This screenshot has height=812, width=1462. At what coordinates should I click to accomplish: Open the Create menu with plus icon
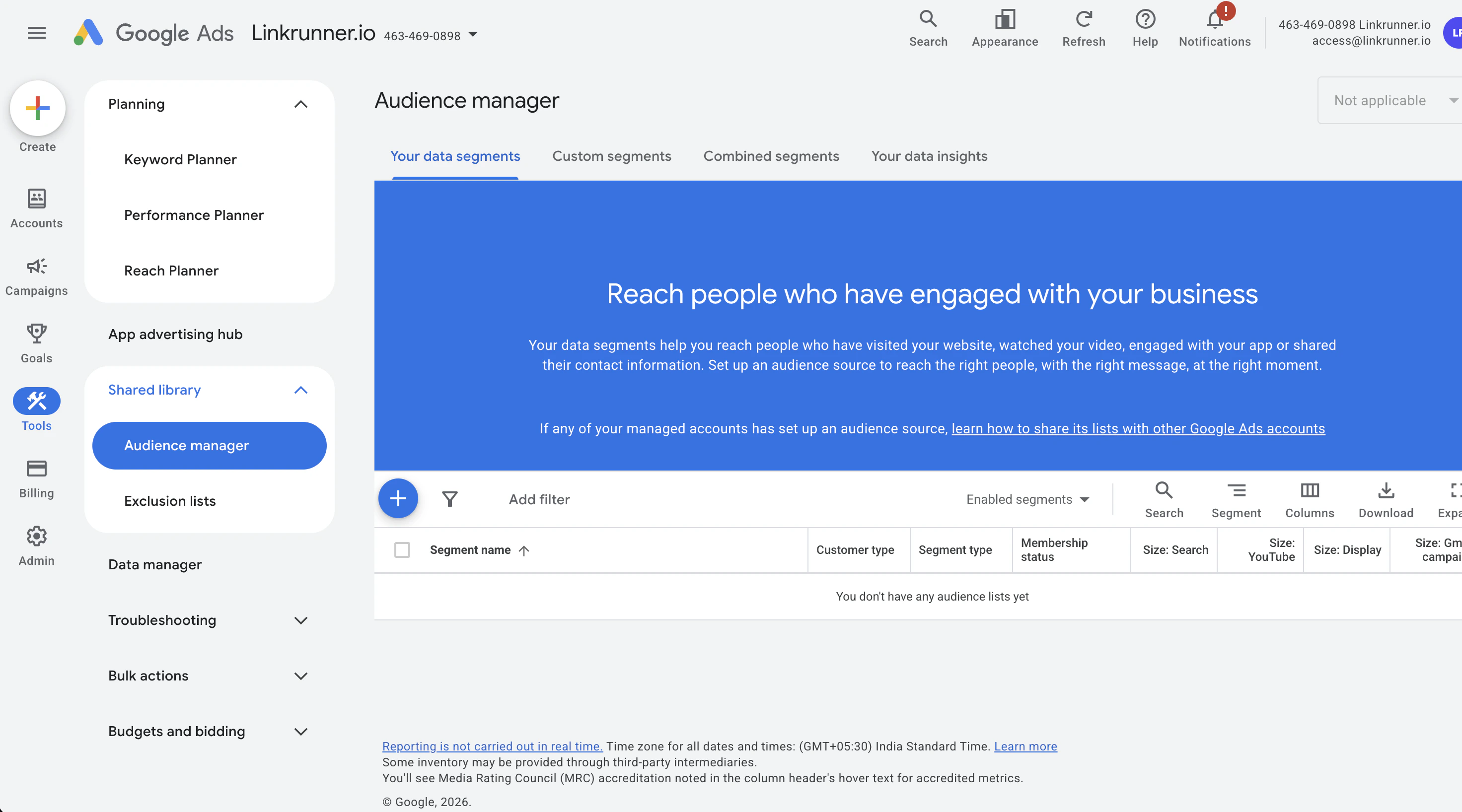[37, 108]
